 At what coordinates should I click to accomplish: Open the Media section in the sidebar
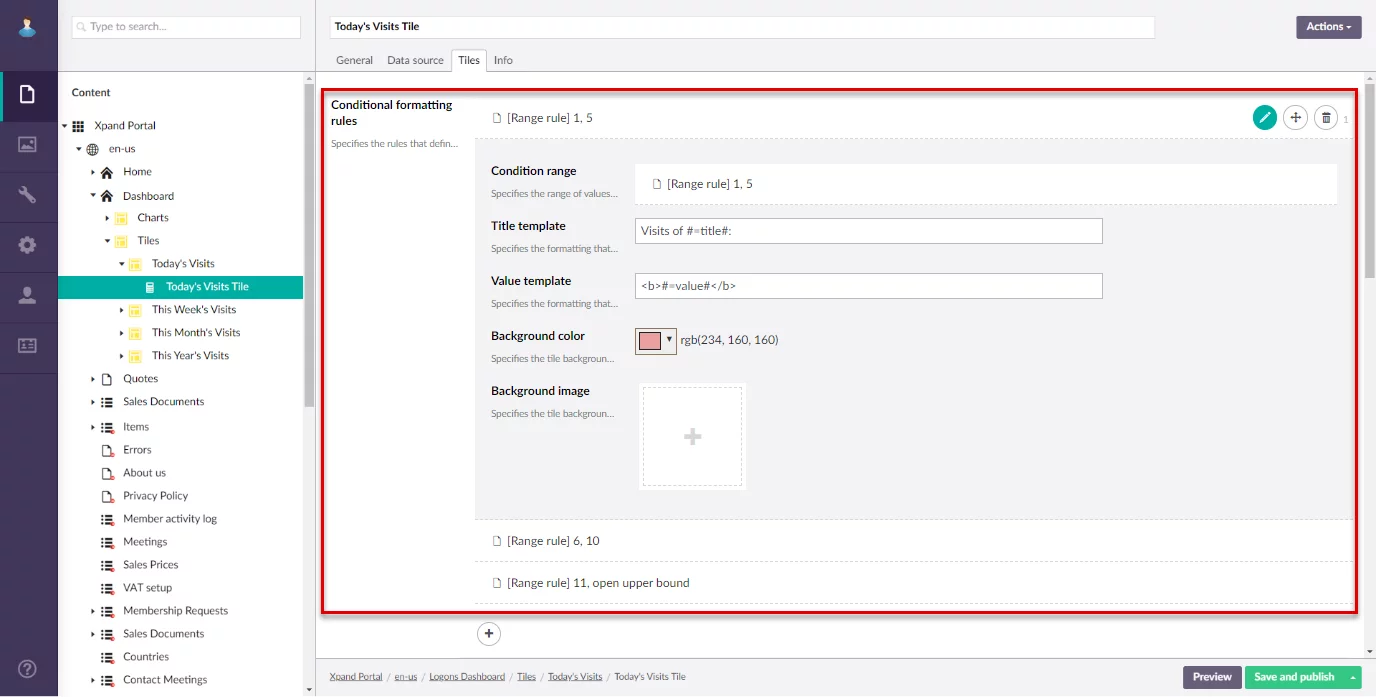28,145
